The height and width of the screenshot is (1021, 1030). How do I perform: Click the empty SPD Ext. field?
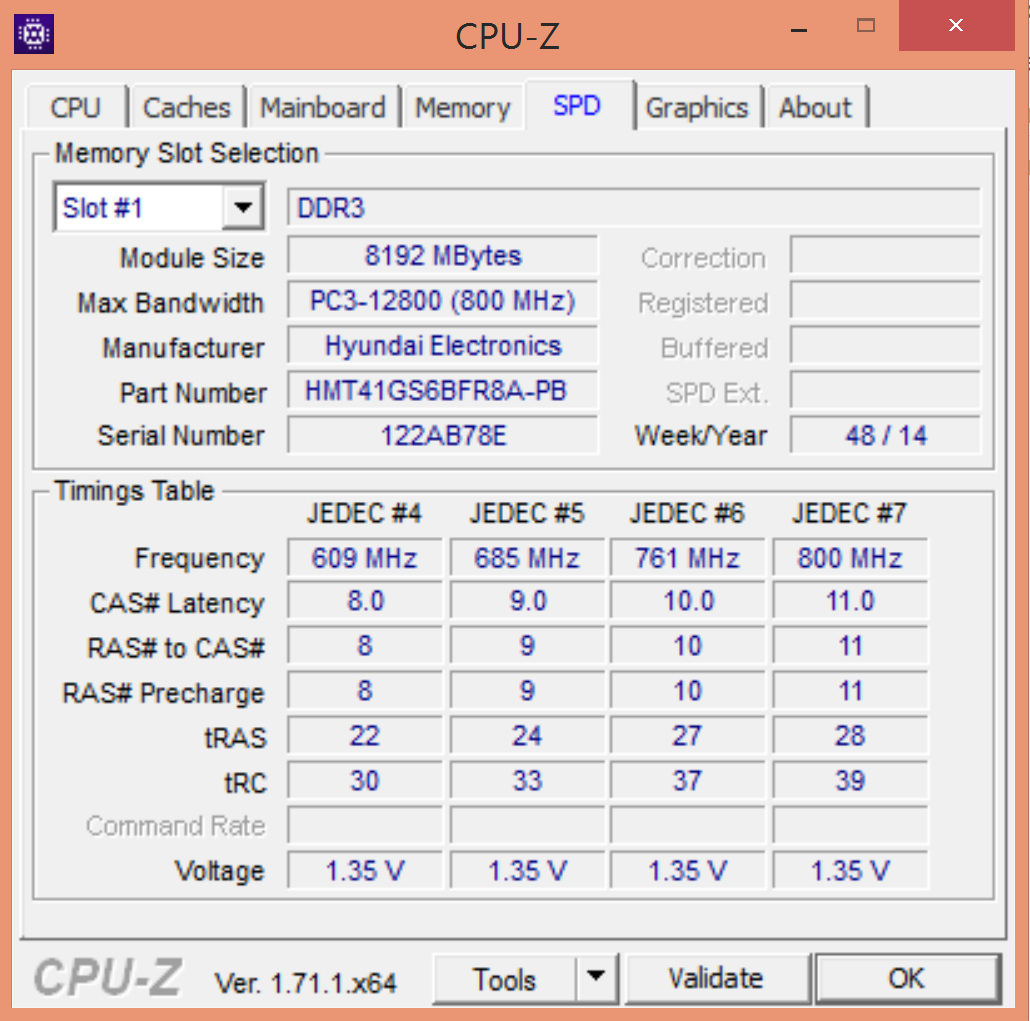tap(885, 390)
